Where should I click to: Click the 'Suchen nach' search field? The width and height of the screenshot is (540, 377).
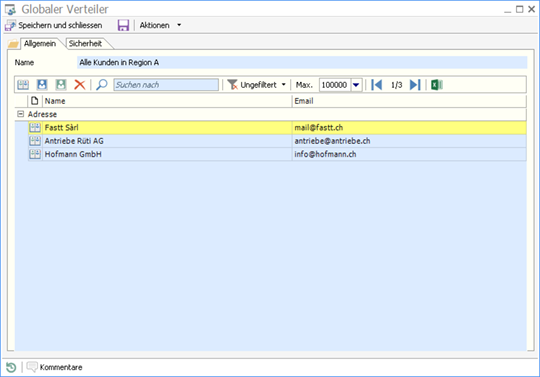[166, 85]
